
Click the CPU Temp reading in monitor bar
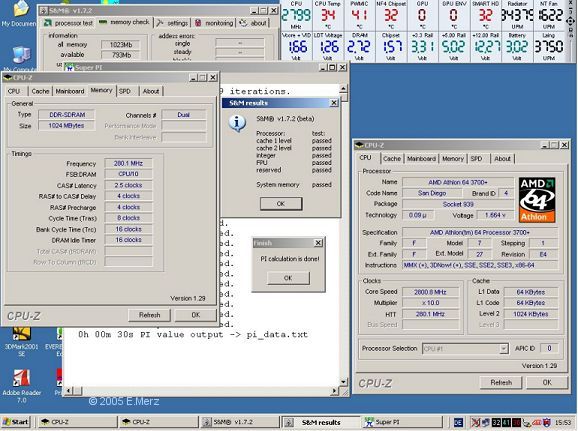click(328, 15)
